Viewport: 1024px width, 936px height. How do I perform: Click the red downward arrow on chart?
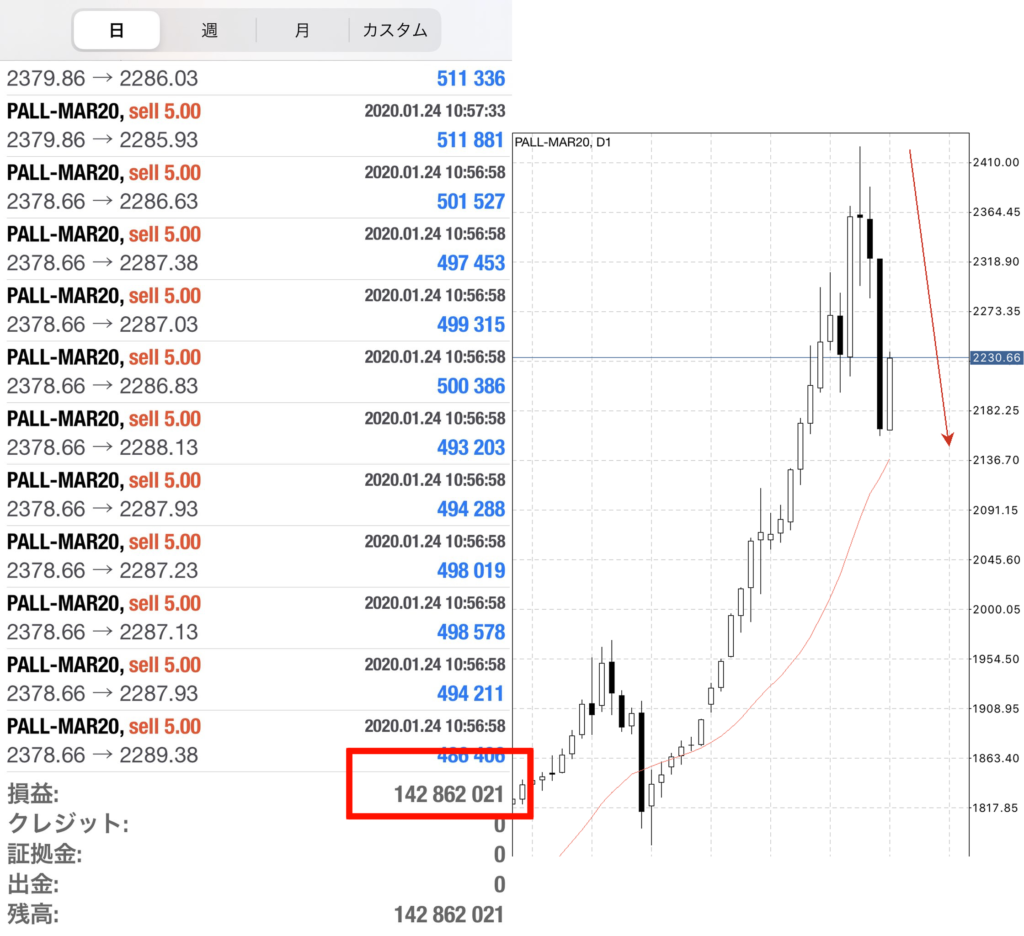(929, 298)
